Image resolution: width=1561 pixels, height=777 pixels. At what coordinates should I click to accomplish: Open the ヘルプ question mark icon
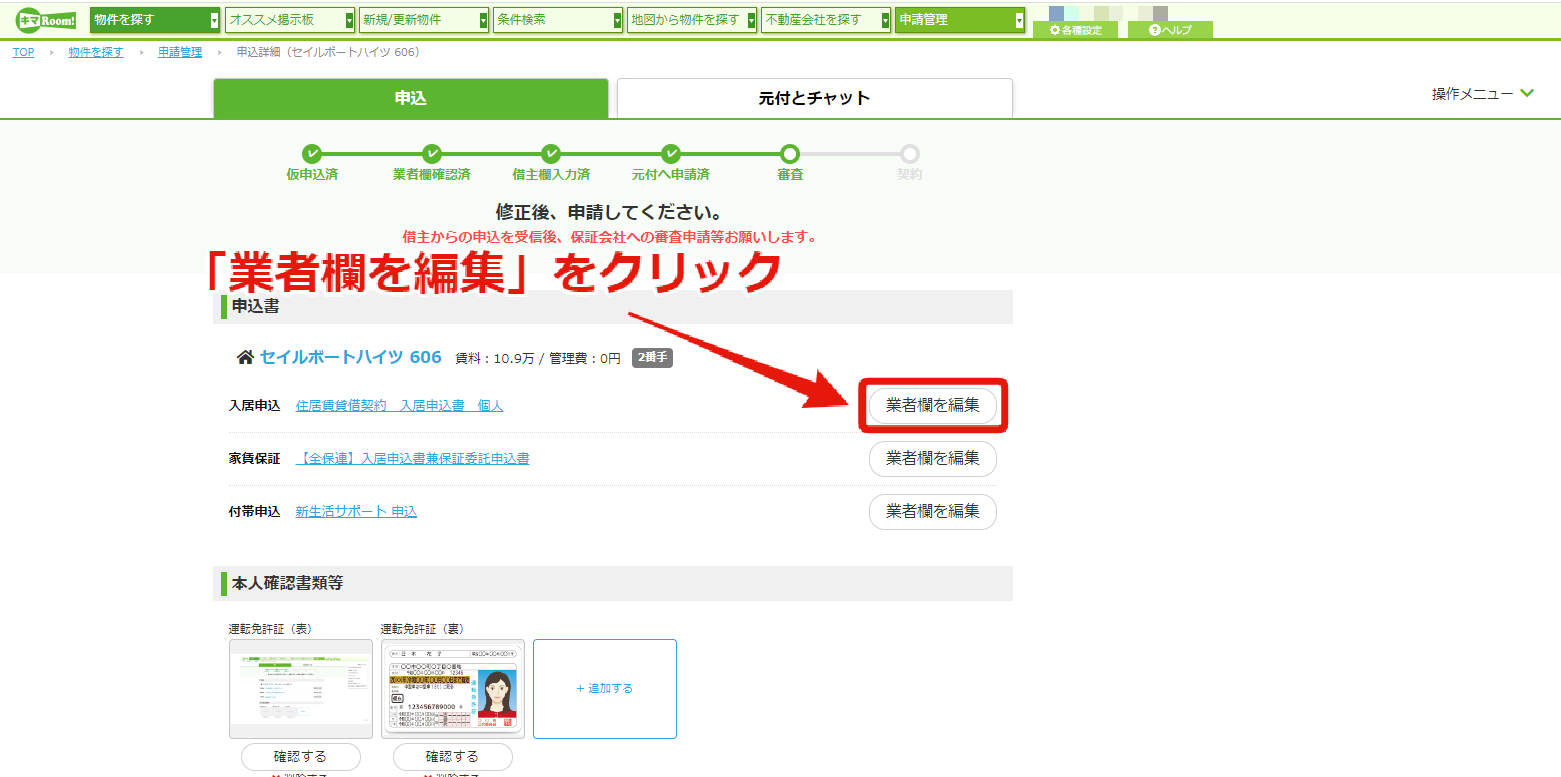(1155, 30)
